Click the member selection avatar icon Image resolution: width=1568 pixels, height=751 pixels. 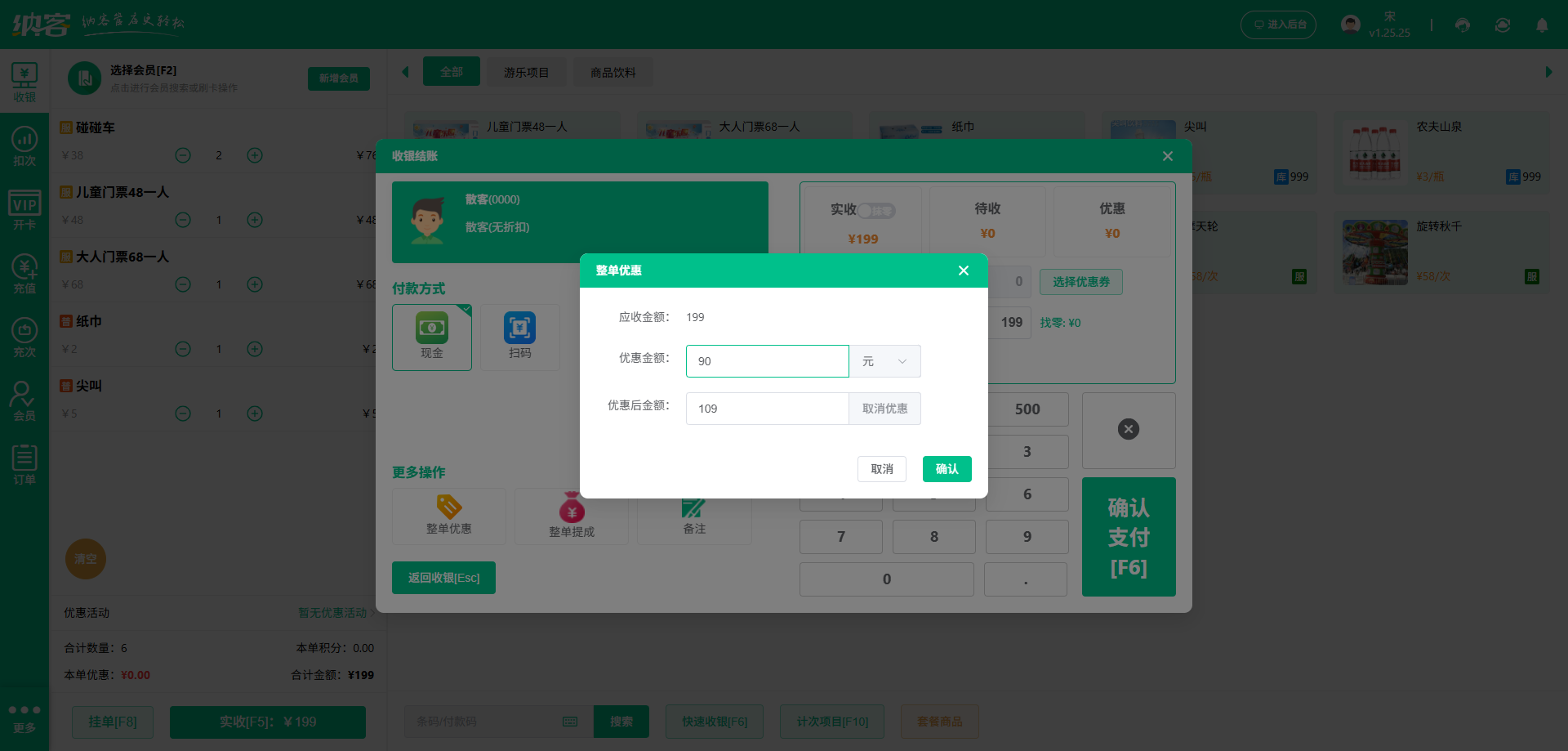click(84, 78)
